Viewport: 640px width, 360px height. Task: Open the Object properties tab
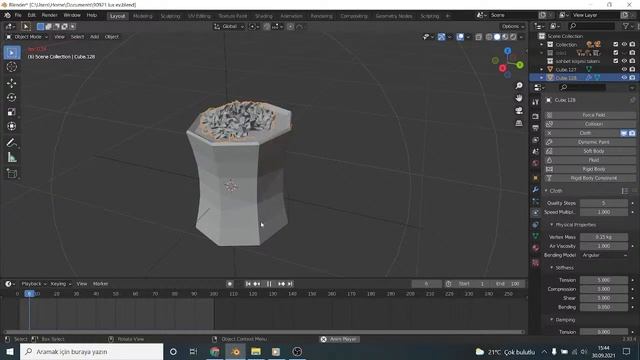click(536, 178)
